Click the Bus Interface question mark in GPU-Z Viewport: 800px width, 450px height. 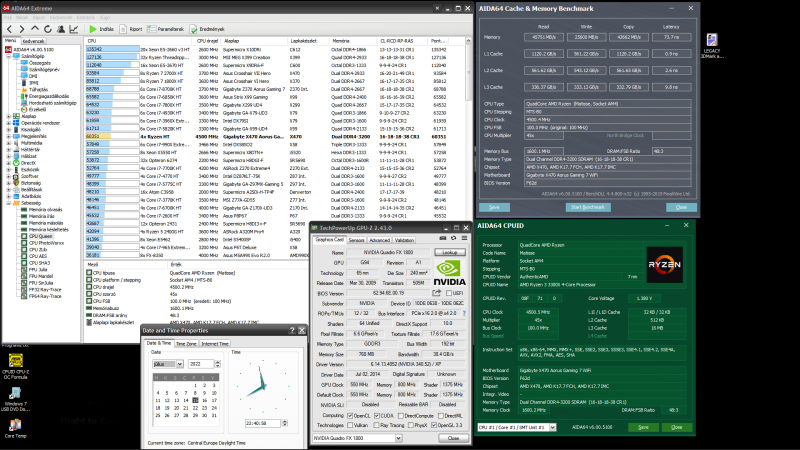click(464, 313)
